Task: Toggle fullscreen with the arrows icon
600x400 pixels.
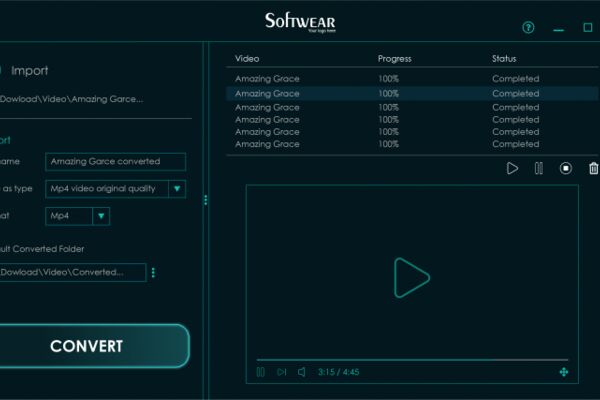Action: click(x=564, y=372)
